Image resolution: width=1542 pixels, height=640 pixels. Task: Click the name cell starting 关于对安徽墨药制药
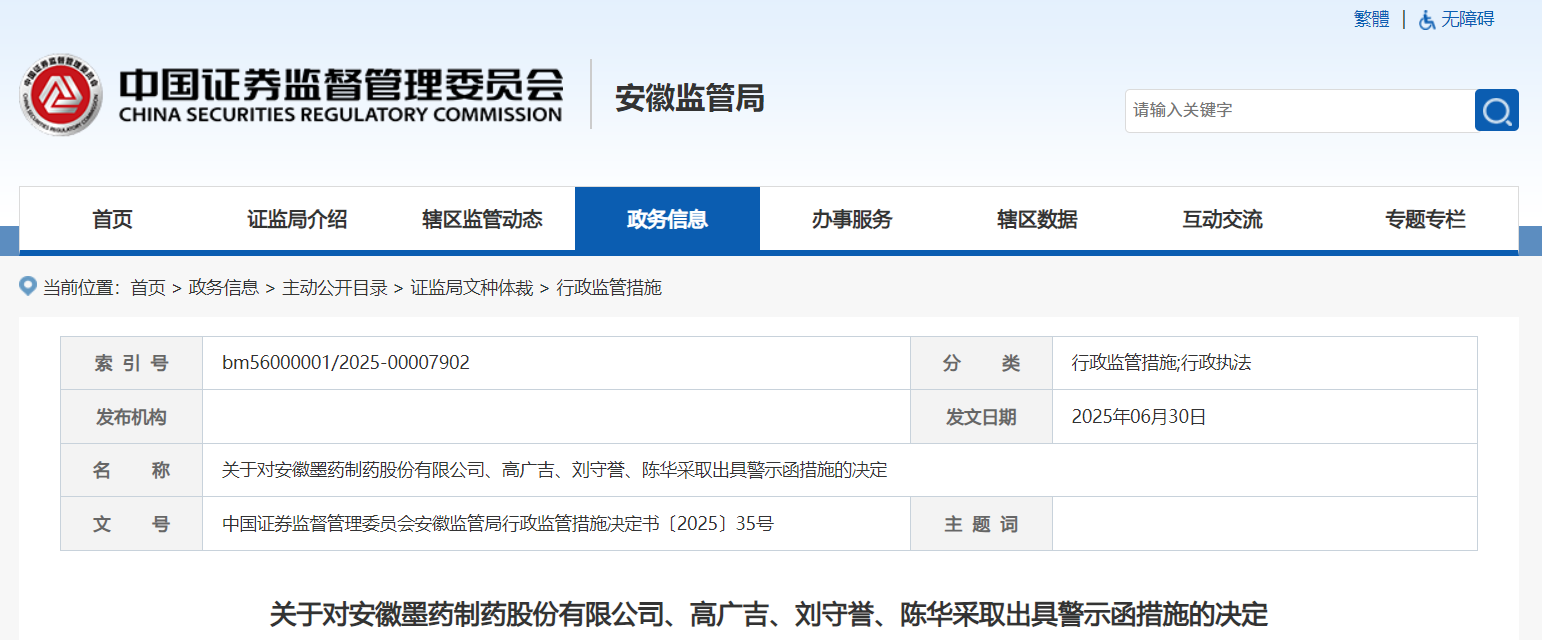[555, 470]
